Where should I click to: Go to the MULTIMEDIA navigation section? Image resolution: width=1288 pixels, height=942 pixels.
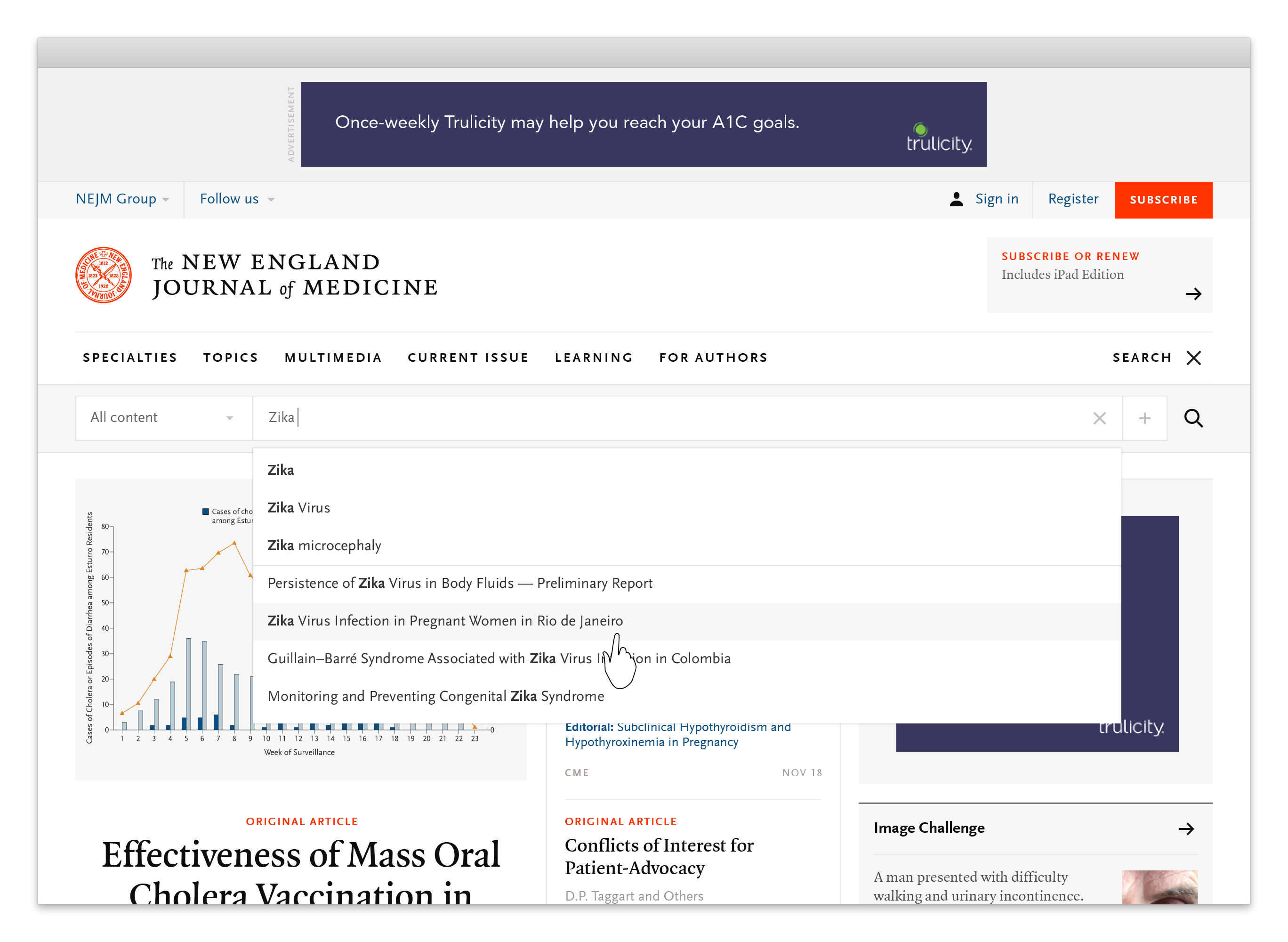[x=333, y=357]
